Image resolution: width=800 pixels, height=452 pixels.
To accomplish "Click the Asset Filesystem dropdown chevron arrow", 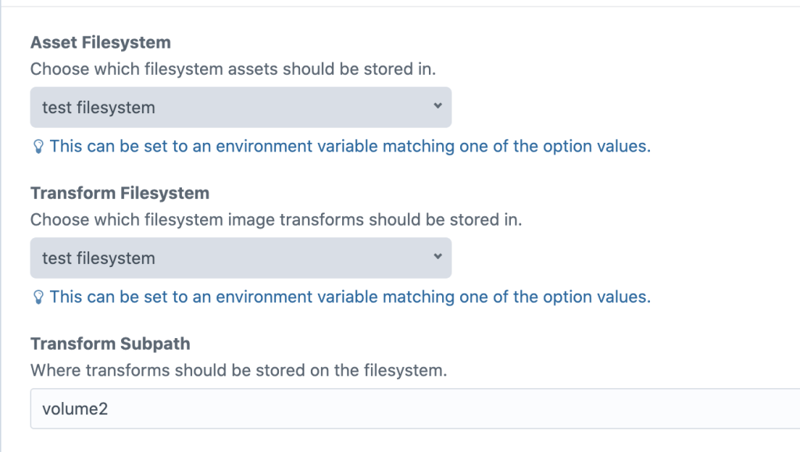I will 438,106.
